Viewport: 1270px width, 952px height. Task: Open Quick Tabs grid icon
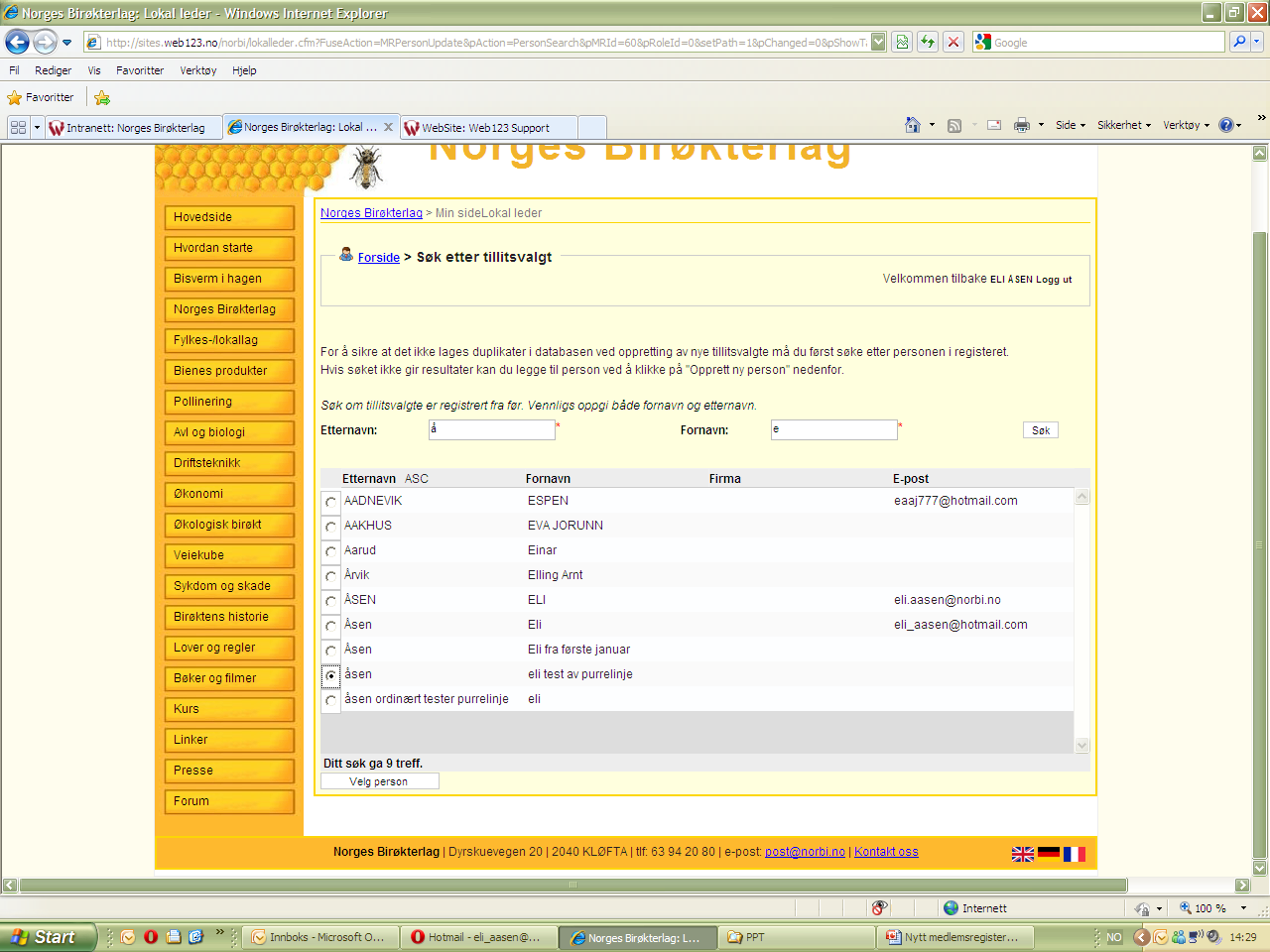tap(18, 127)
